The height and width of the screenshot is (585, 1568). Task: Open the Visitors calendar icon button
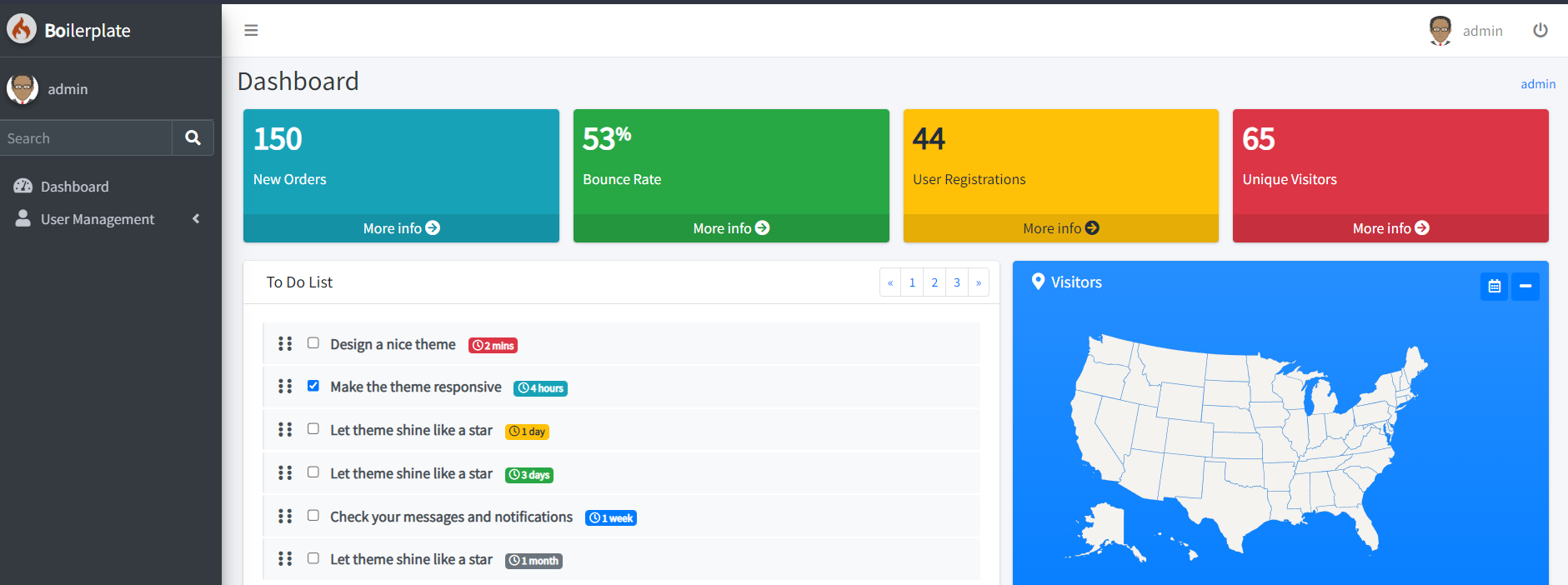[1494, 287]
